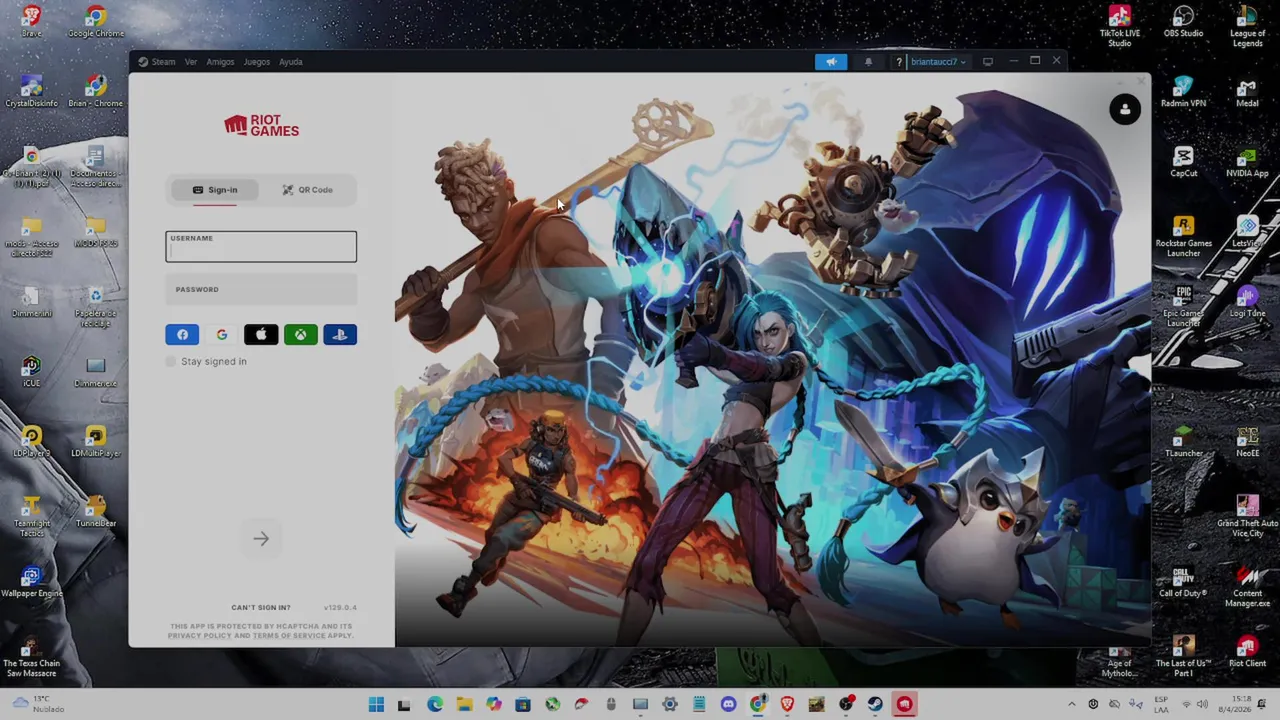Open Epic Games Launcher shortcut
Image resolution: width=1280 pixels, height=720 pixels.
tap(1184, 306)
